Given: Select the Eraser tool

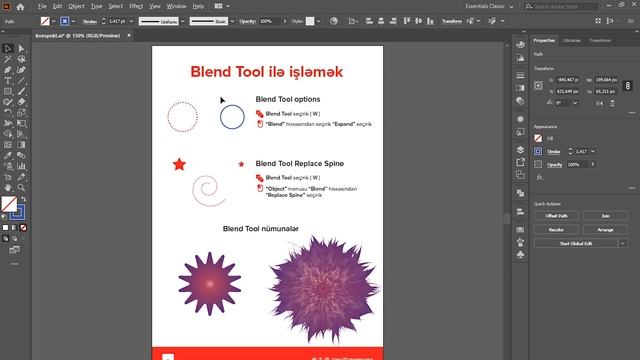Looking at the screenshot, I should 21,102.
